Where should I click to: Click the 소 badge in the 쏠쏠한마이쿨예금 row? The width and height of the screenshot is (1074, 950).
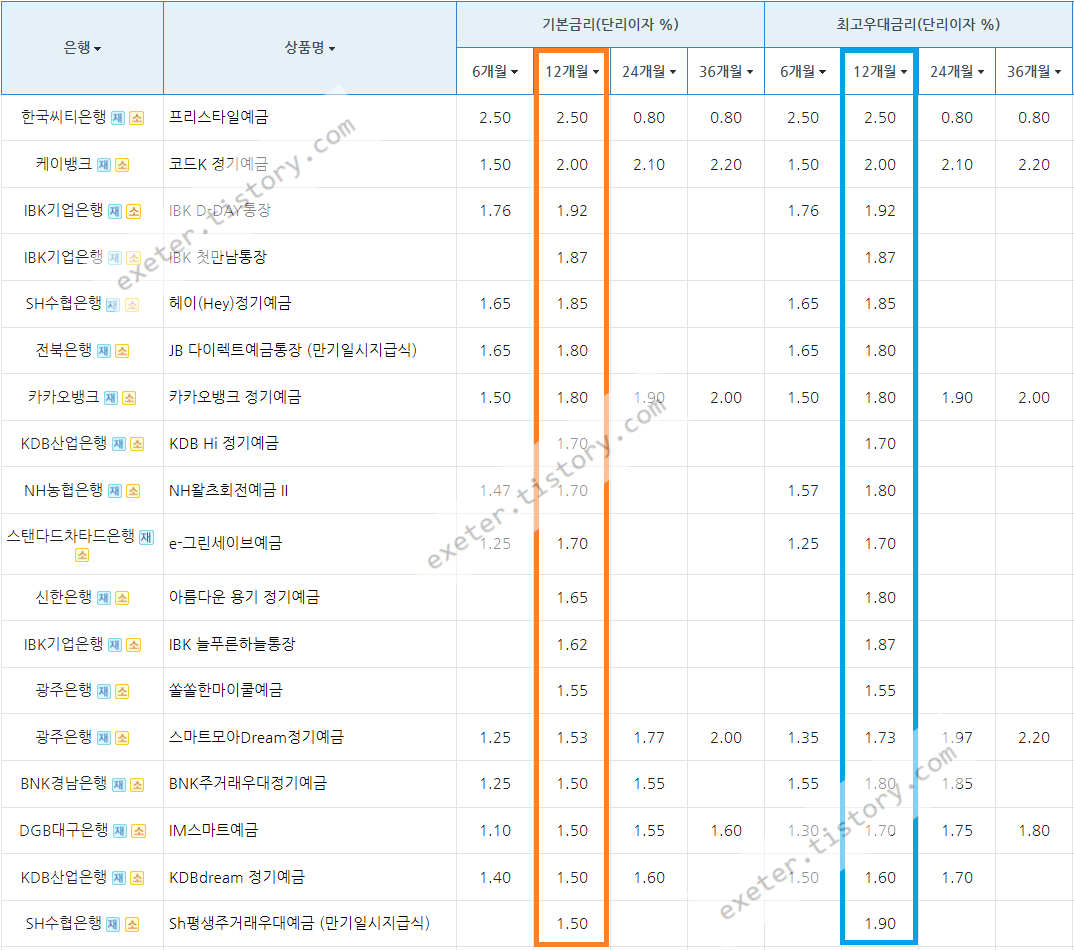point(122,692)
